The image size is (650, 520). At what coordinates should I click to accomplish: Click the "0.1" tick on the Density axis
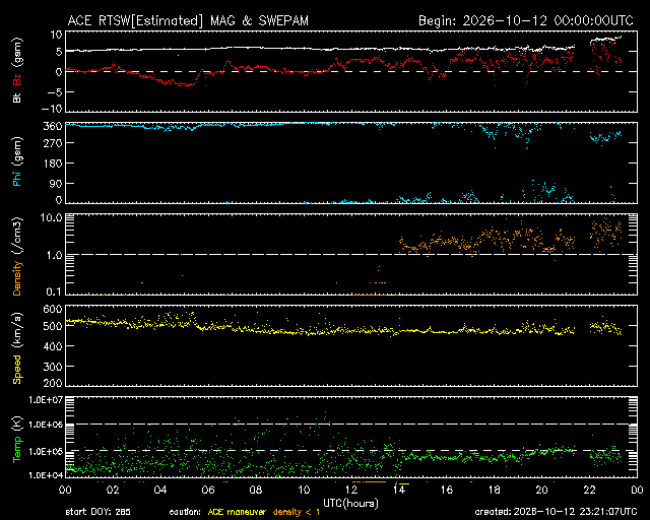[x=54, y=292]
